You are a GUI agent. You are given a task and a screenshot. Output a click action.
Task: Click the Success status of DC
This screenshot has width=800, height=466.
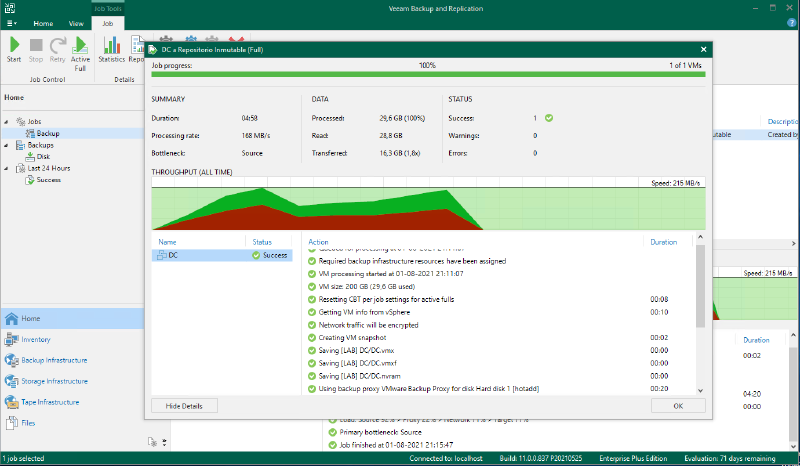click(x=270, y=255)
